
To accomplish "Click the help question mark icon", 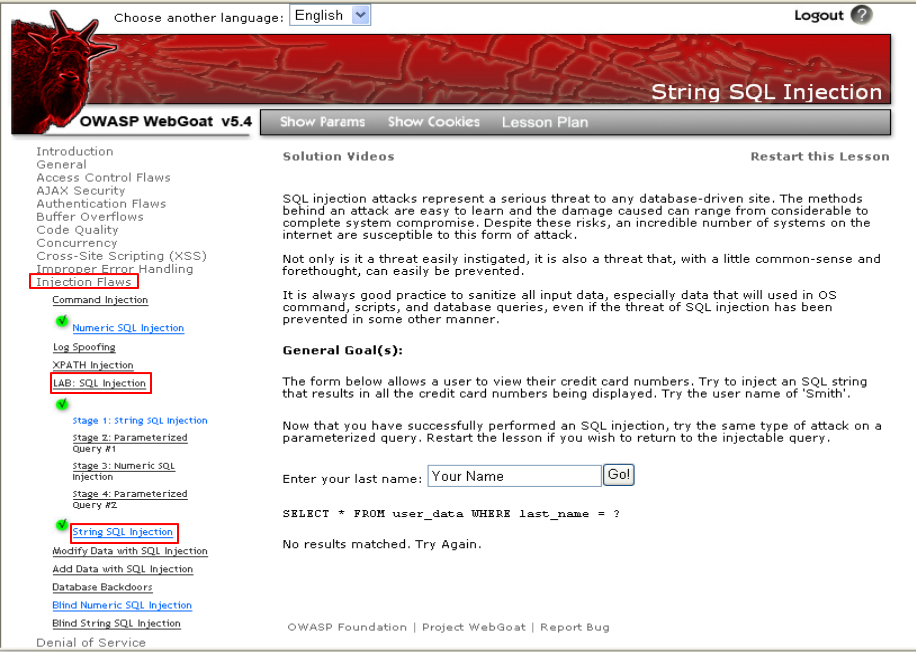I will (861, 15).
